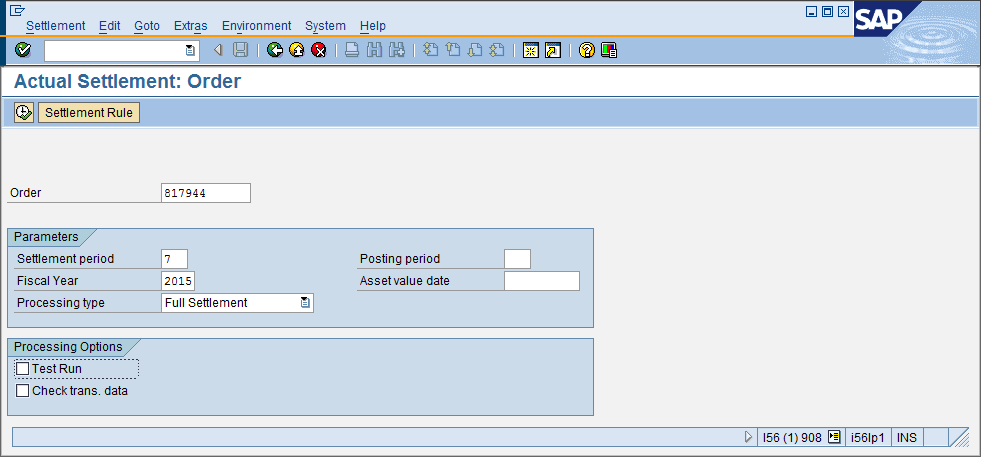Click the yellow Exit icon
The width and height of the screenshot is (981, 457).
click(x=297, y=50)
